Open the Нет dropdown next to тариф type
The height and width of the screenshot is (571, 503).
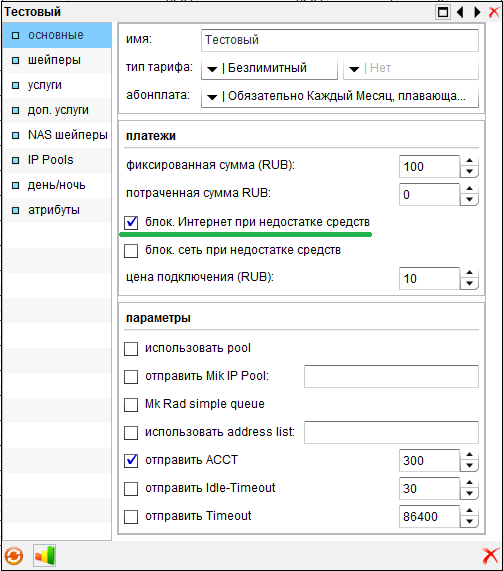pyautogui.click(x=411, y=68)
